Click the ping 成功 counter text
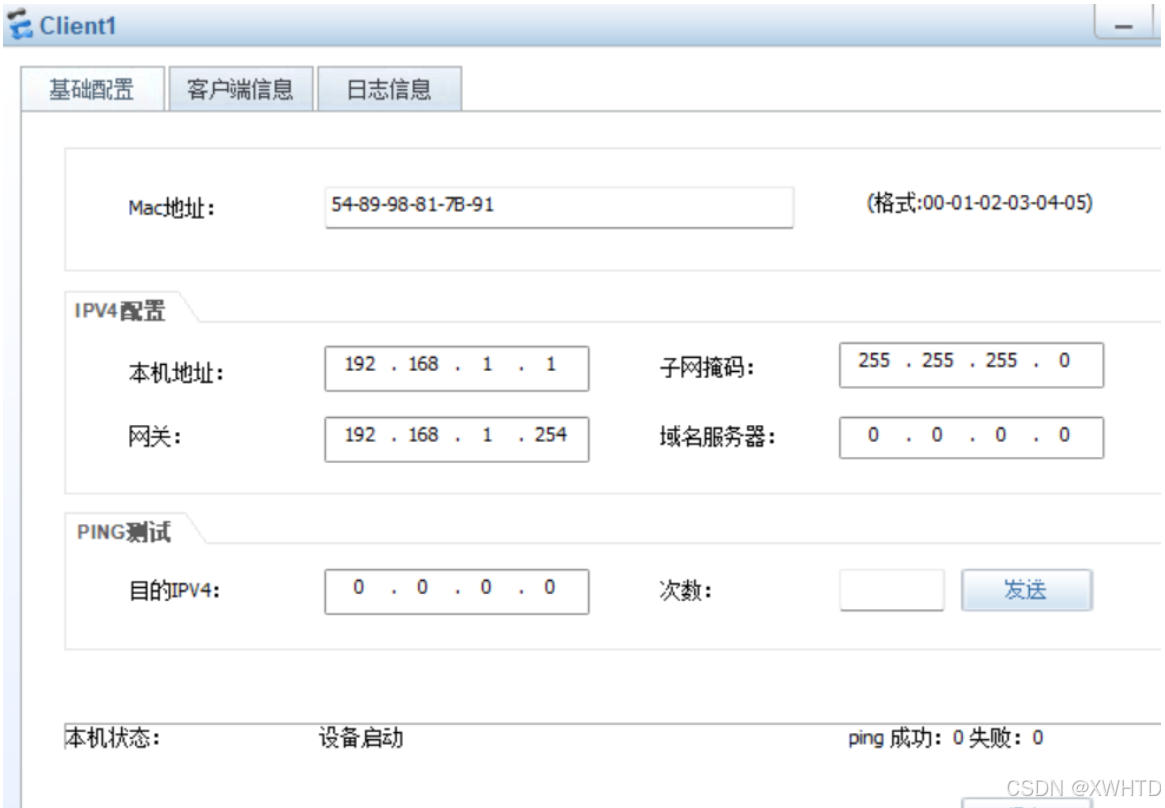 point(906,737)
